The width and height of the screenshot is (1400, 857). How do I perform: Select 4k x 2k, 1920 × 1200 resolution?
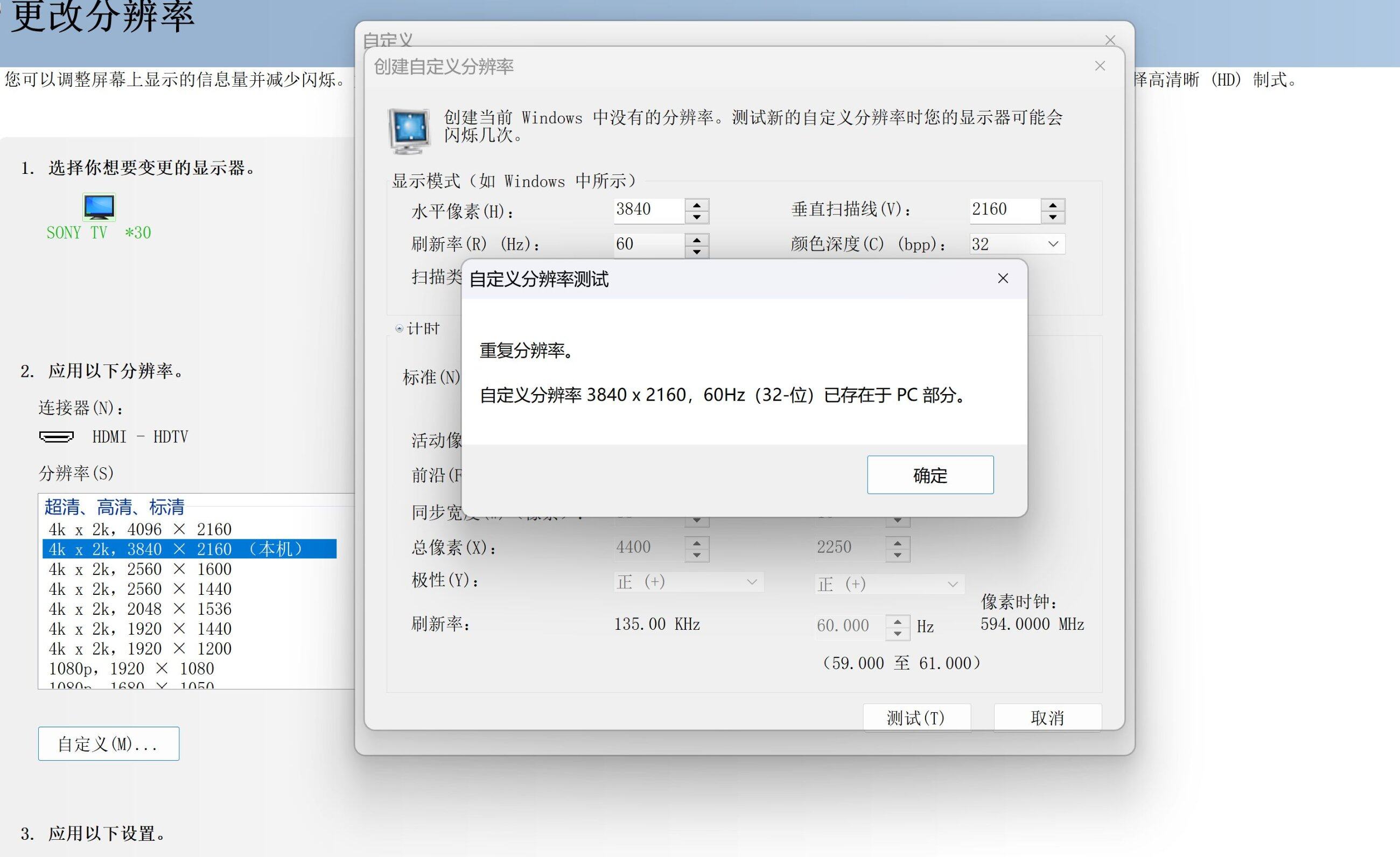(x=189, y=649)
